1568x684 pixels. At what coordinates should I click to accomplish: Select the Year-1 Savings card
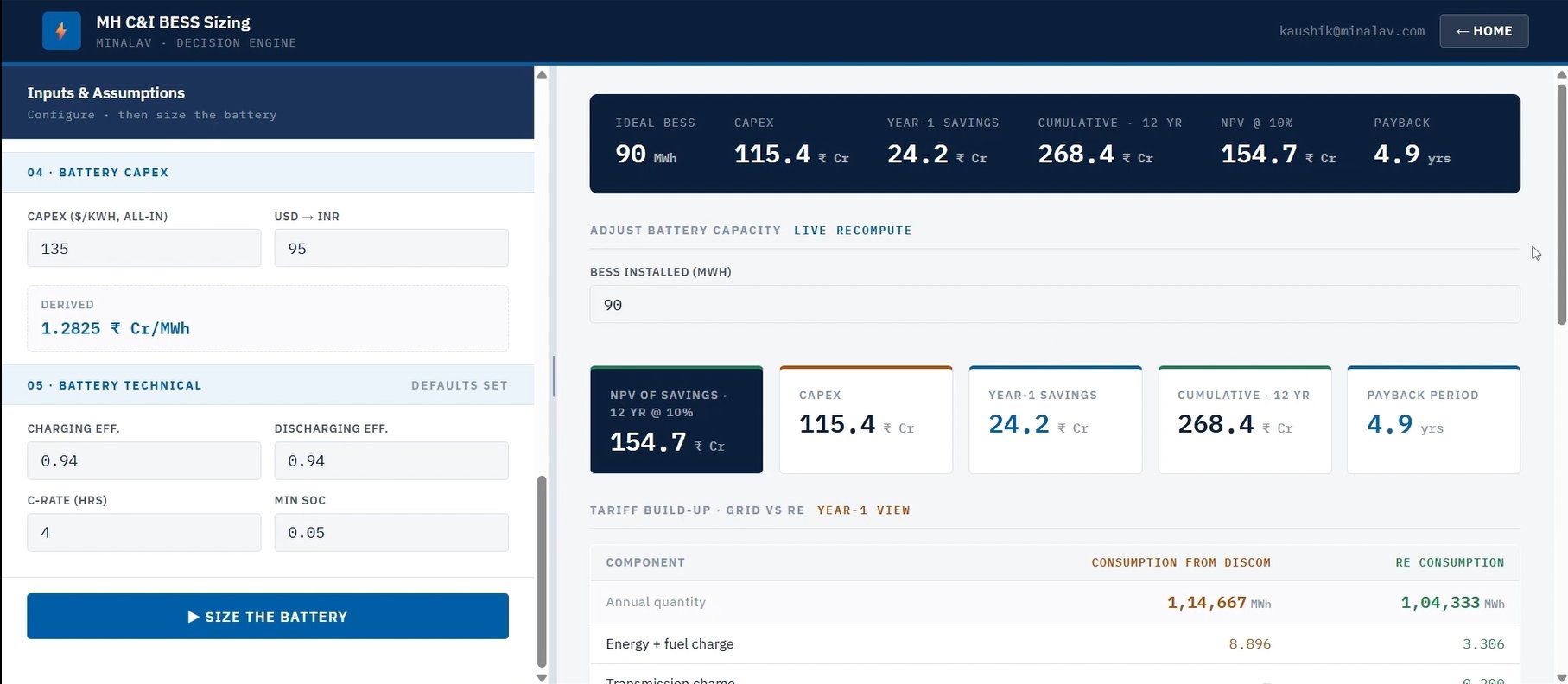[x=1055, y=420]
